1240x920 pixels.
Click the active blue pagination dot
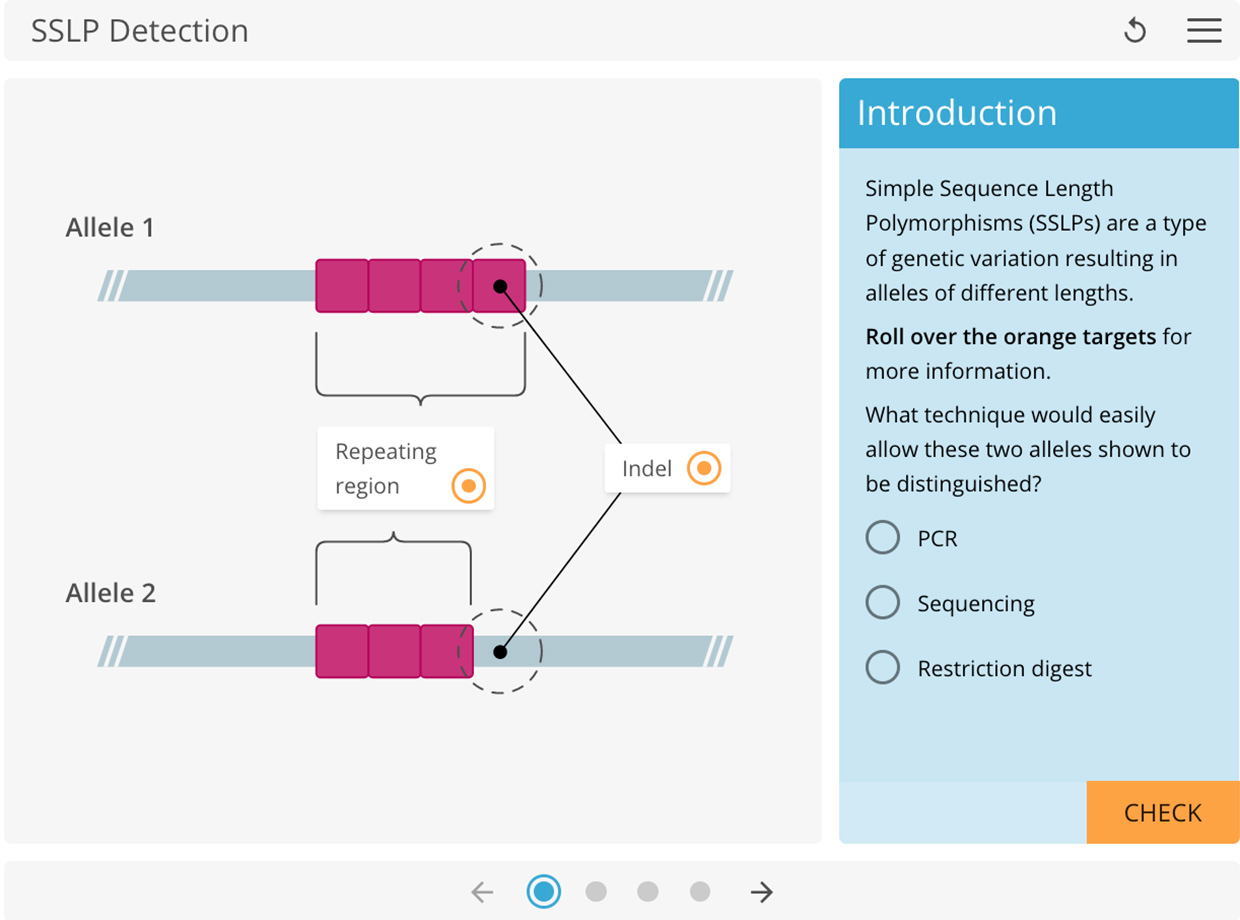544,891
